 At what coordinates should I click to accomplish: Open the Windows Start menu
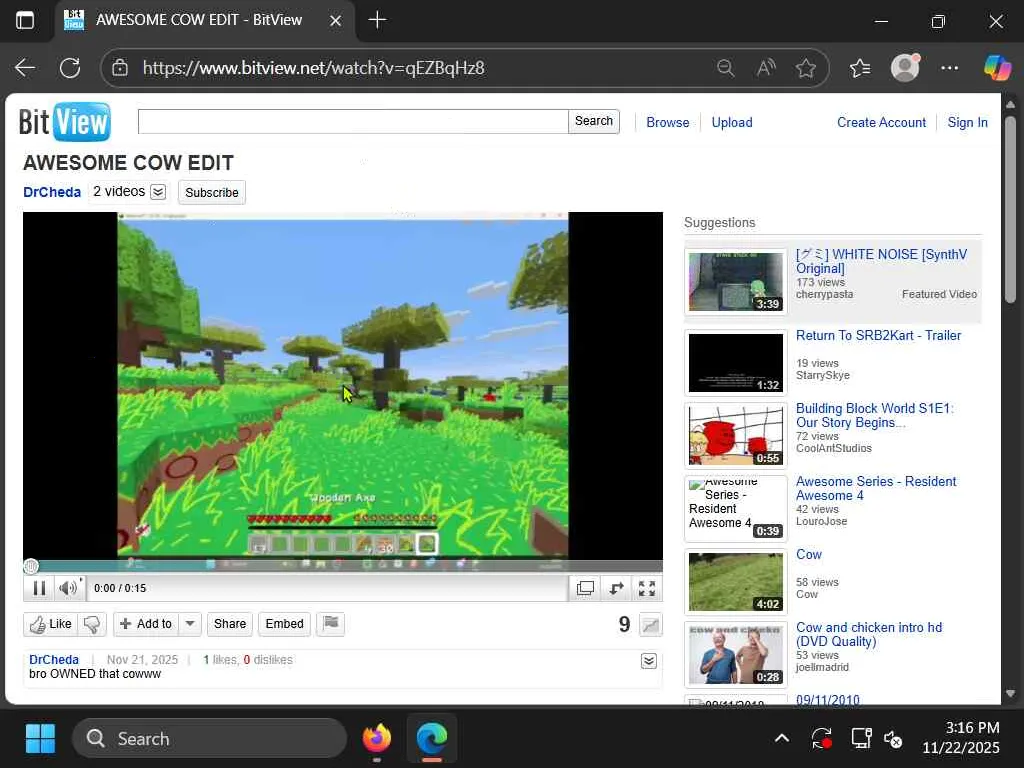[x=40, y=739]
